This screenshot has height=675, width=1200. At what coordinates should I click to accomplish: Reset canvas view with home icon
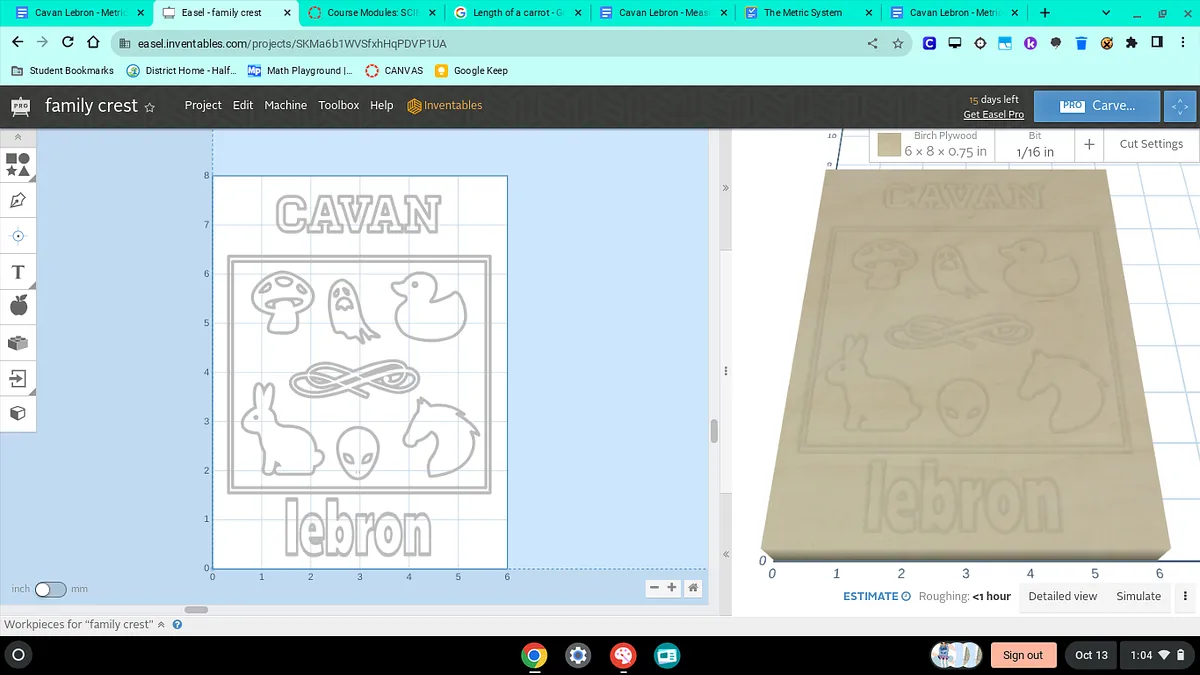pos(693,588)
